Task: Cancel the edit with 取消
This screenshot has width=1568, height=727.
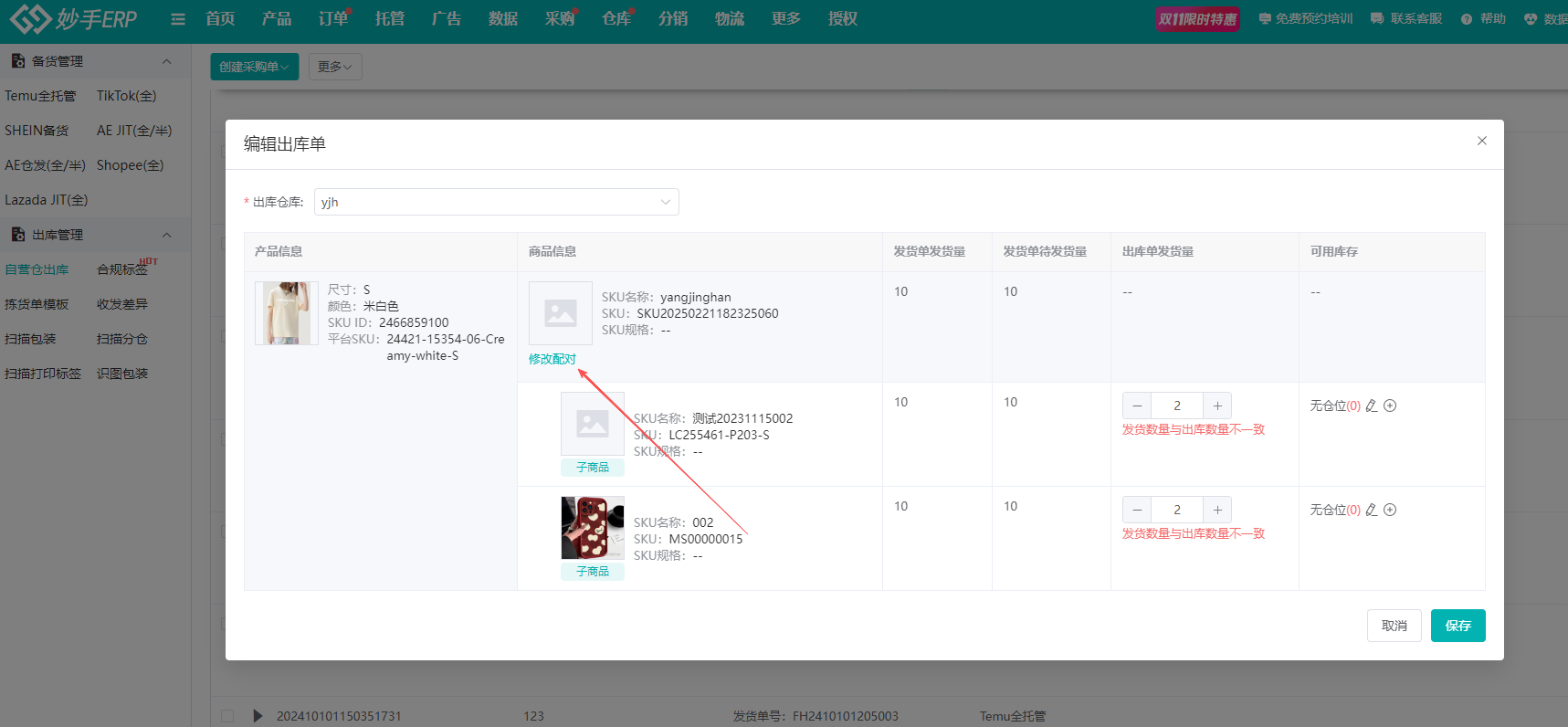Action: [x=1394, y=626]
